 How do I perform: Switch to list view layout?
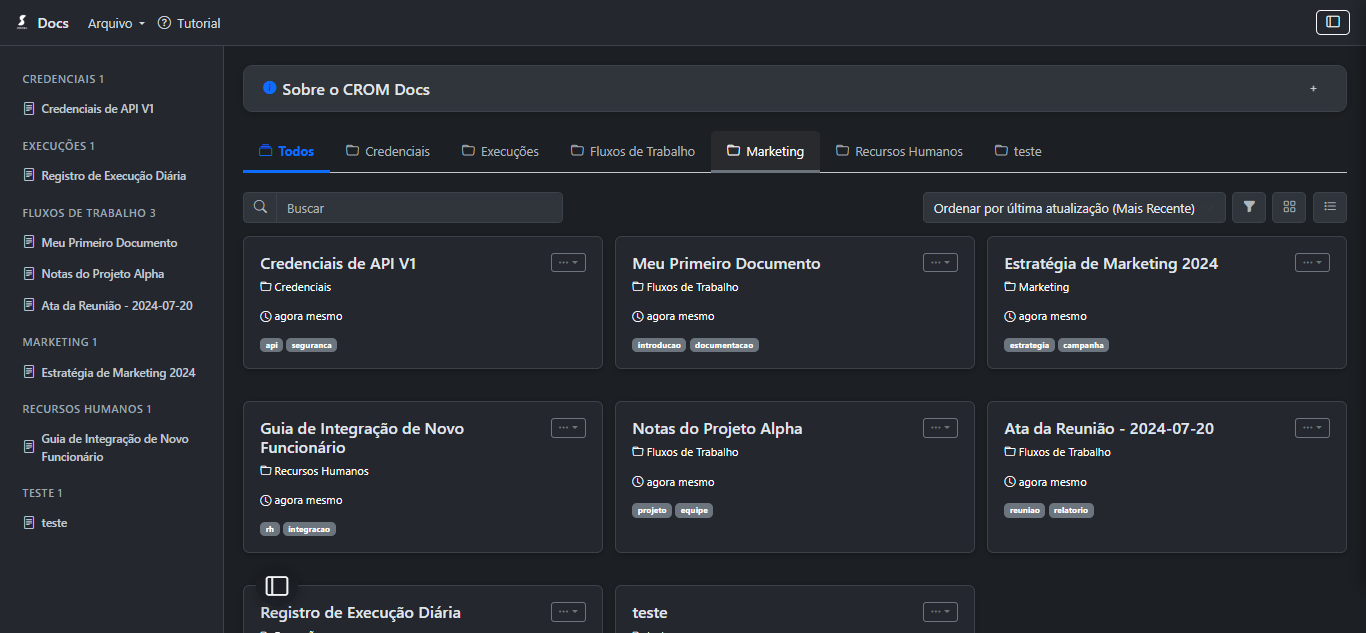1330,207
